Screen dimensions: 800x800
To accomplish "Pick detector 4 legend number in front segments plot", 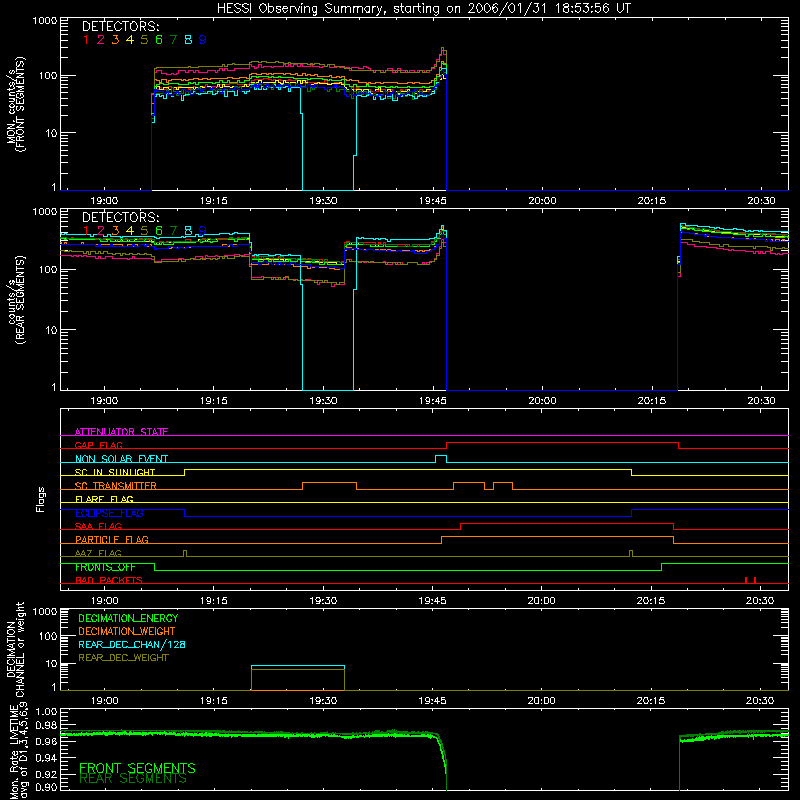I will click(x=130, y=40).
